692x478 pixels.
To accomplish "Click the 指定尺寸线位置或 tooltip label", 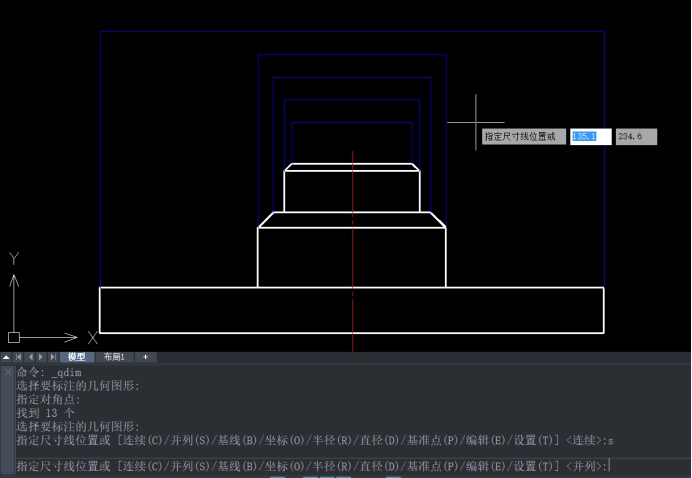I will (523, 136).
